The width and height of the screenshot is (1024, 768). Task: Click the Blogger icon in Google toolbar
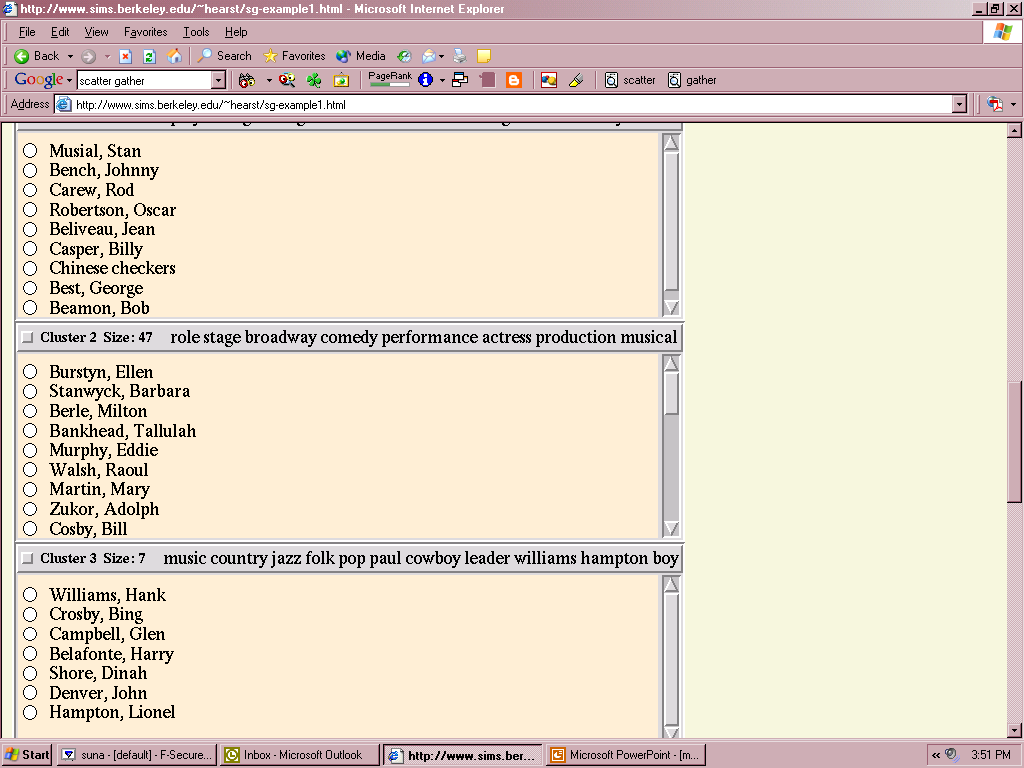[514, 80]
